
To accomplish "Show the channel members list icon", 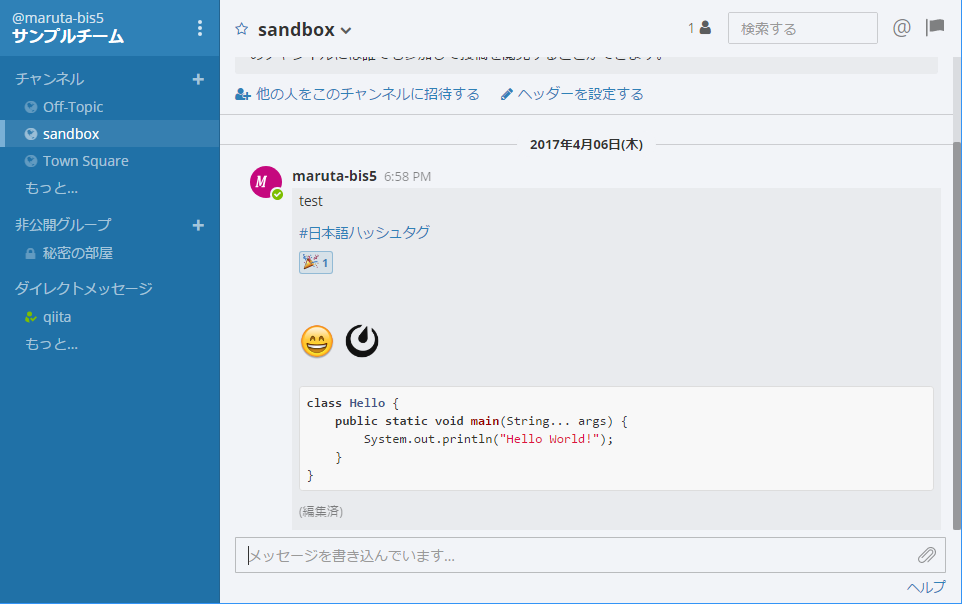I will [699, 28].
